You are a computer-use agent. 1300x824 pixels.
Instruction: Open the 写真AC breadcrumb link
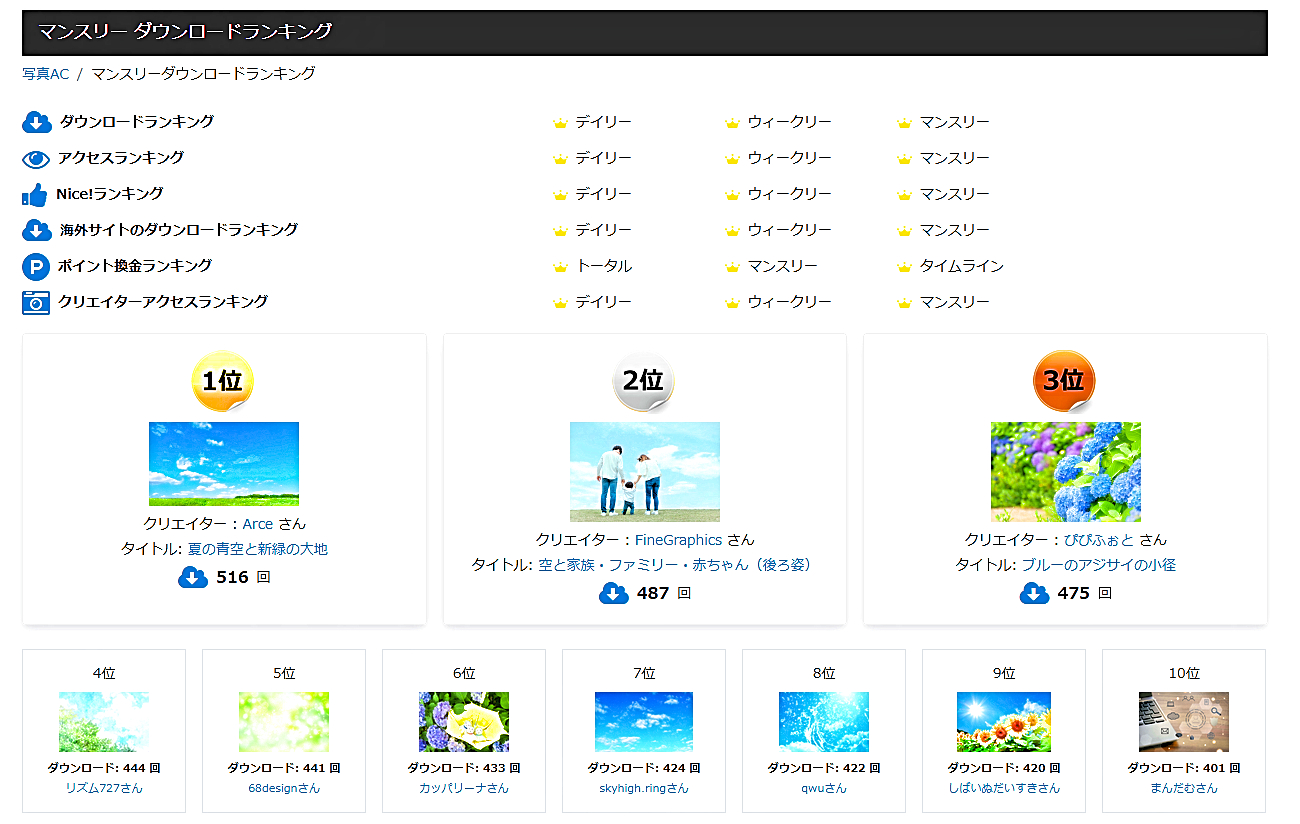pos(45,74)
